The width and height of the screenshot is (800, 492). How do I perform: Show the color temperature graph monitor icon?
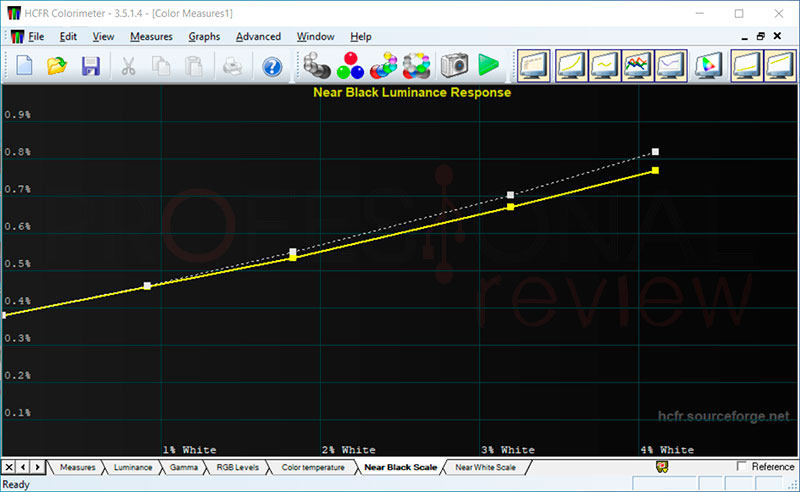coord(671,65)
